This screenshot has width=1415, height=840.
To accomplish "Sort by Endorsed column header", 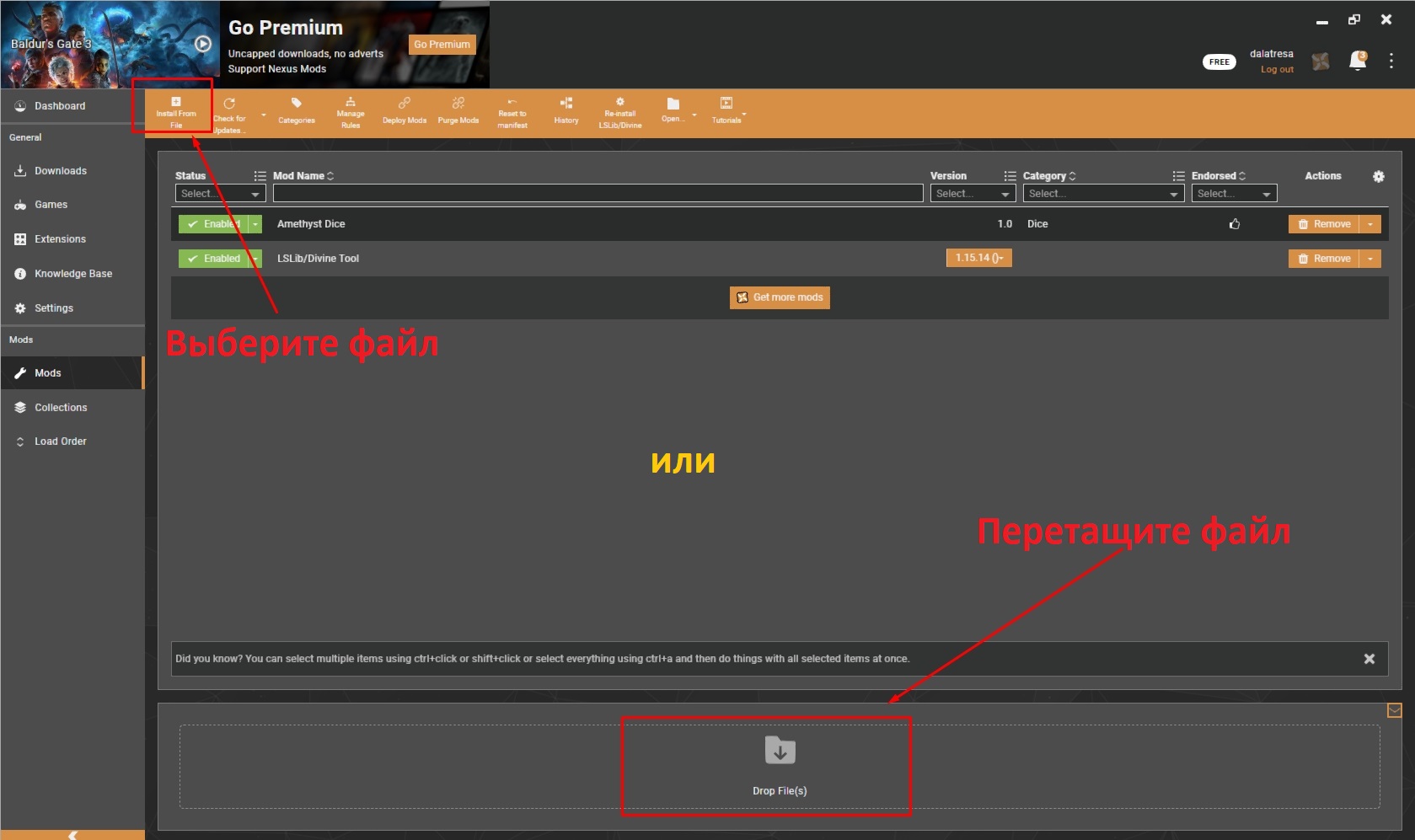I will pyautogui.click(x=1219, y=176).
